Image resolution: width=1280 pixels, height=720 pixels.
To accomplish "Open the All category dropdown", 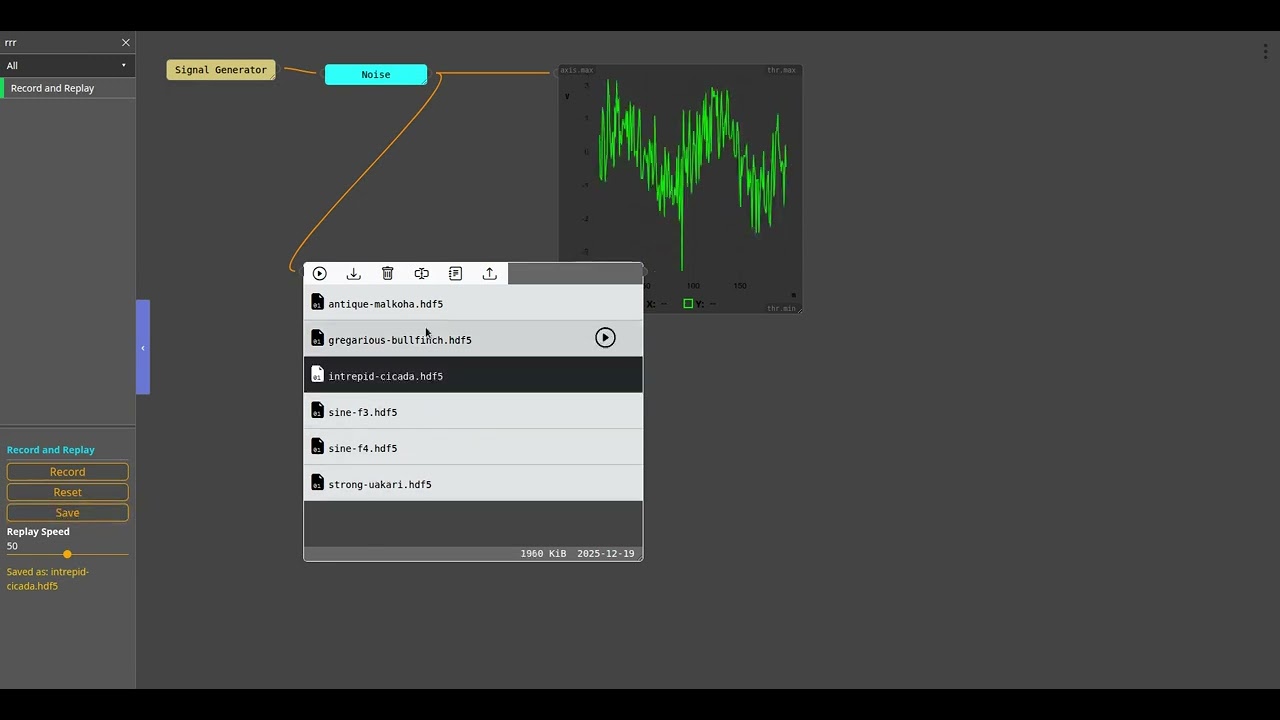I will pos(68,65).
